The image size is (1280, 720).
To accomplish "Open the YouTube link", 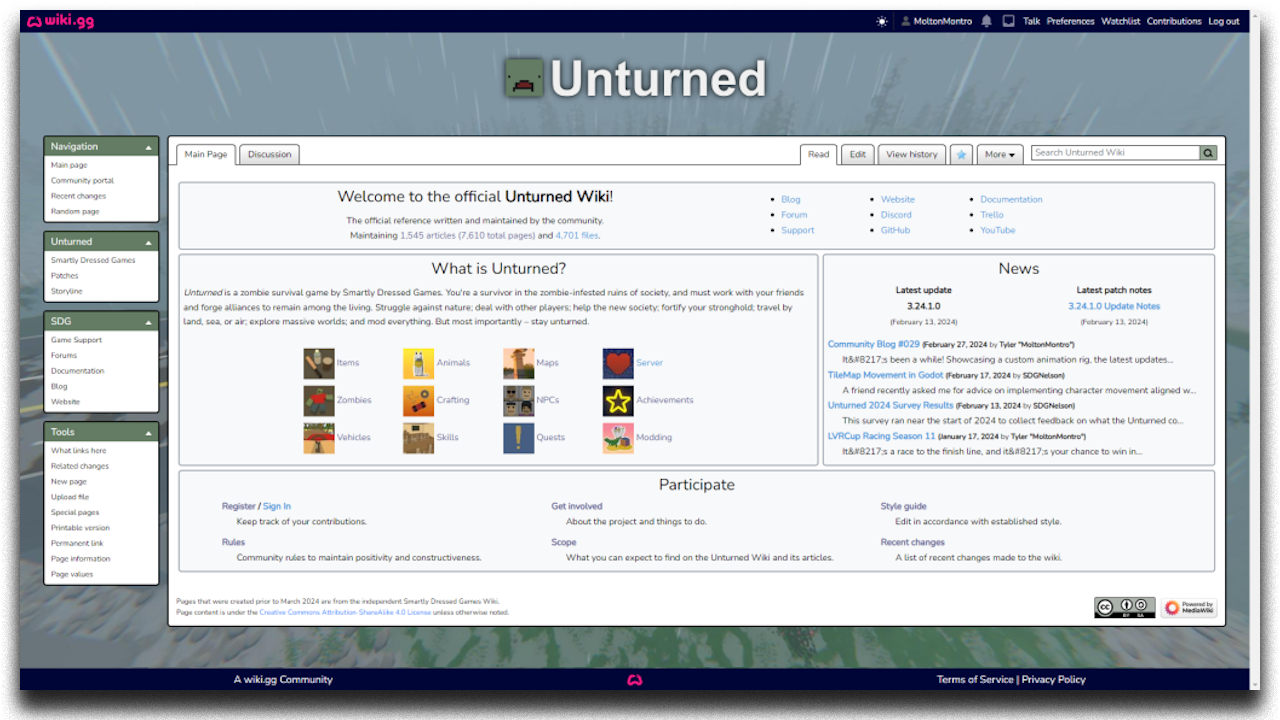I will 997,230.
